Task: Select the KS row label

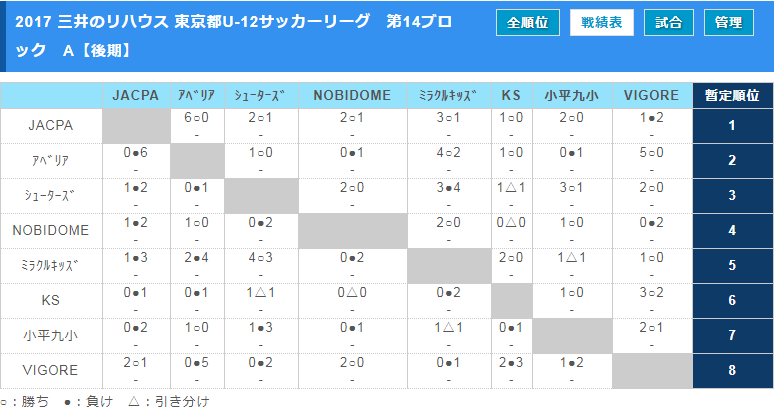Action: pyautogui.click(x=51, y=300)
